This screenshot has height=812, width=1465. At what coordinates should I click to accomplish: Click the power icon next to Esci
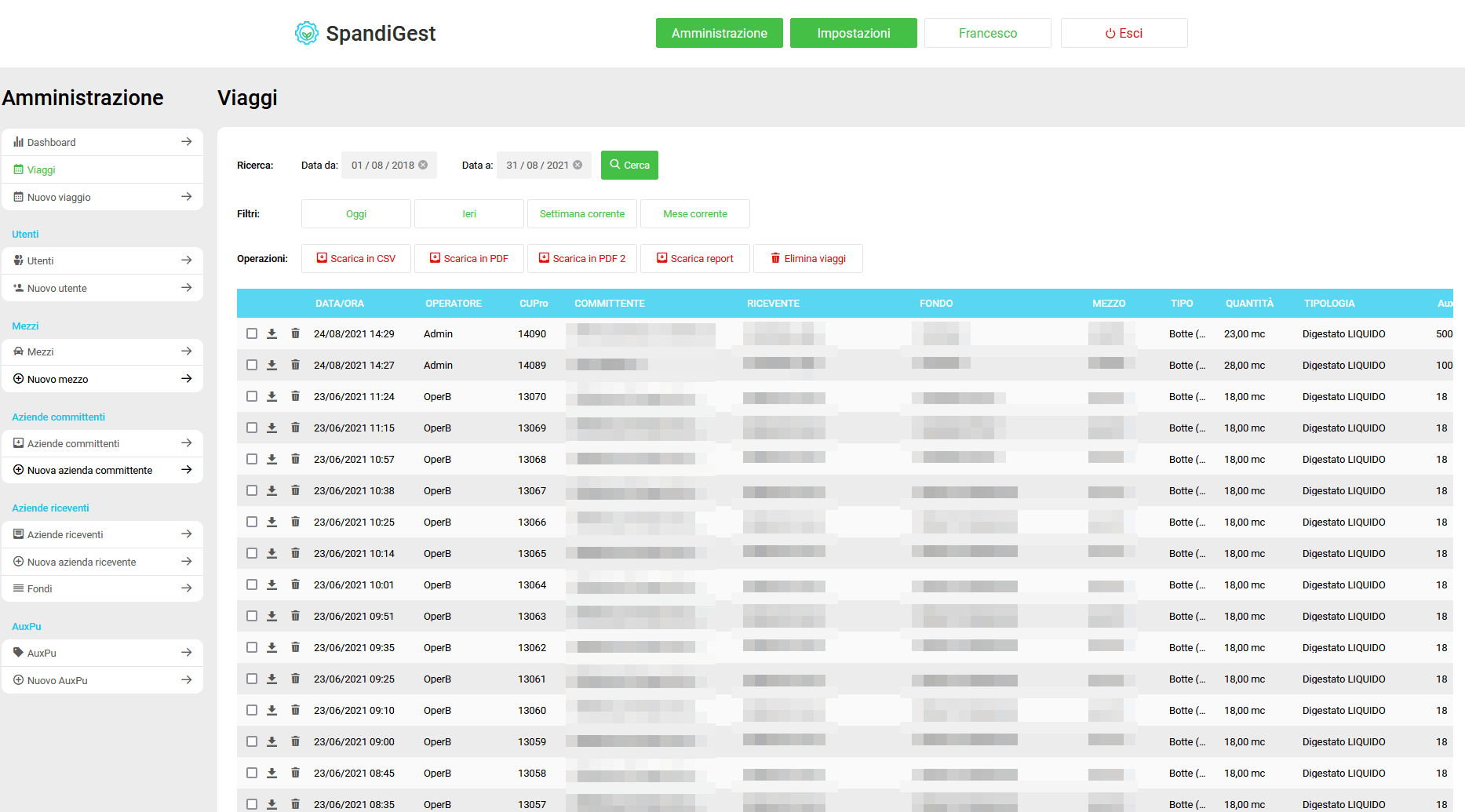1110,33
